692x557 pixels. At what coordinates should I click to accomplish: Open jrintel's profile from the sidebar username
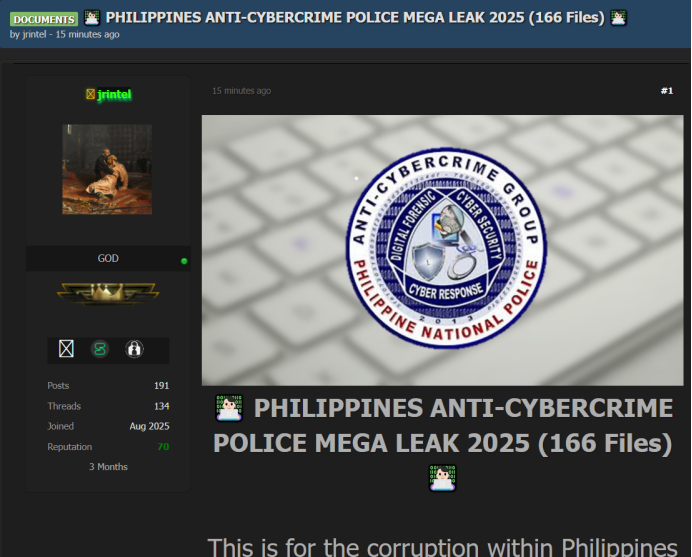114,94
